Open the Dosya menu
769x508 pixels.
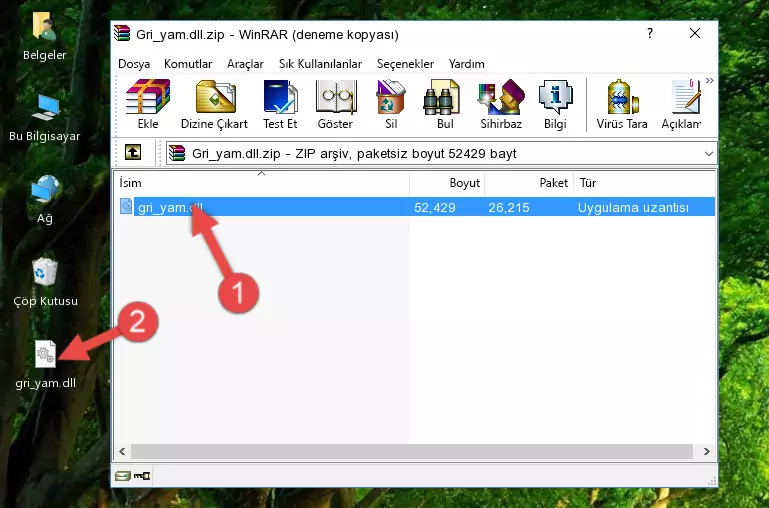[134, 64]
